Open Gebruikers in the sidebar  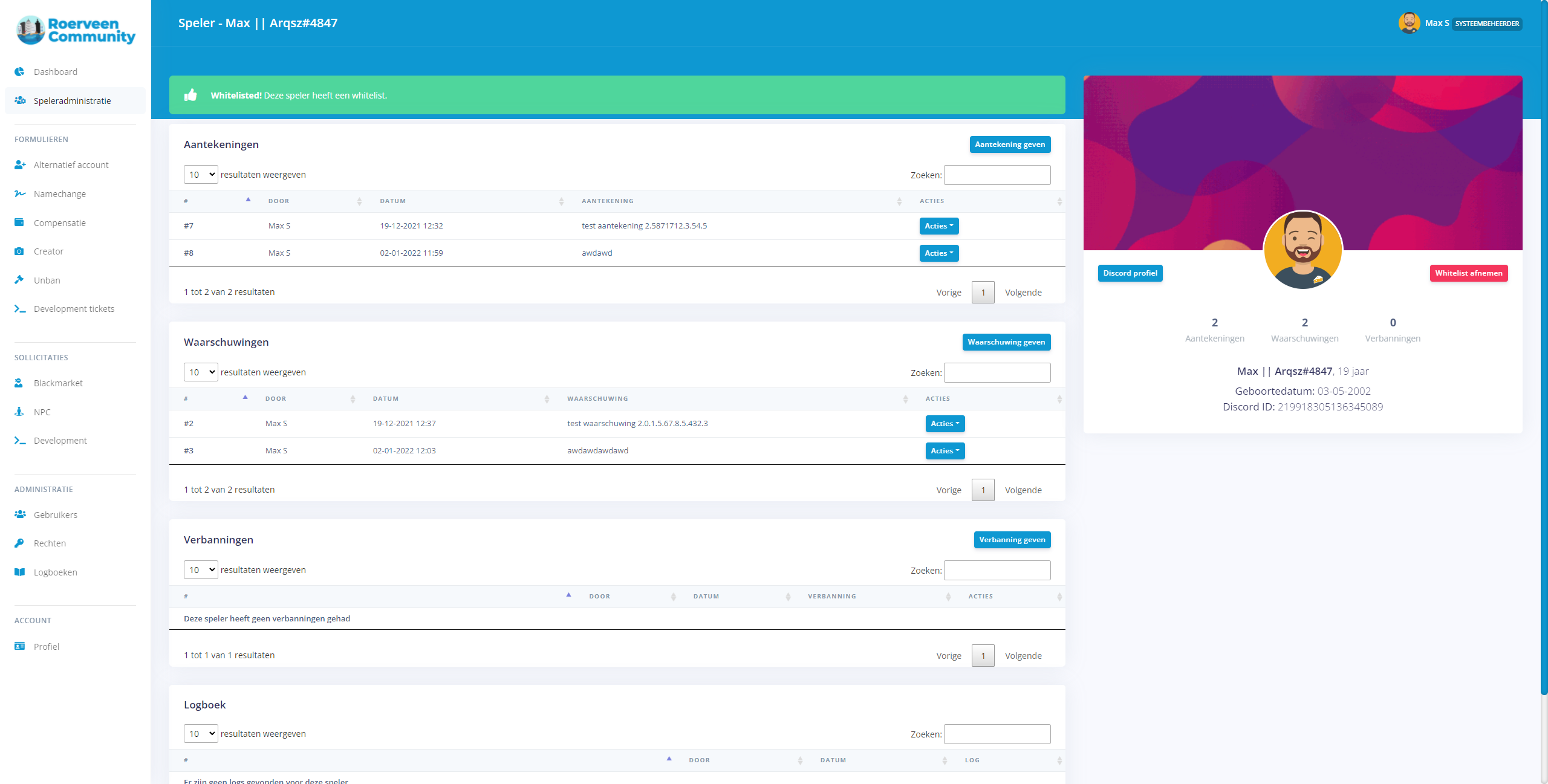pos(55,514)
